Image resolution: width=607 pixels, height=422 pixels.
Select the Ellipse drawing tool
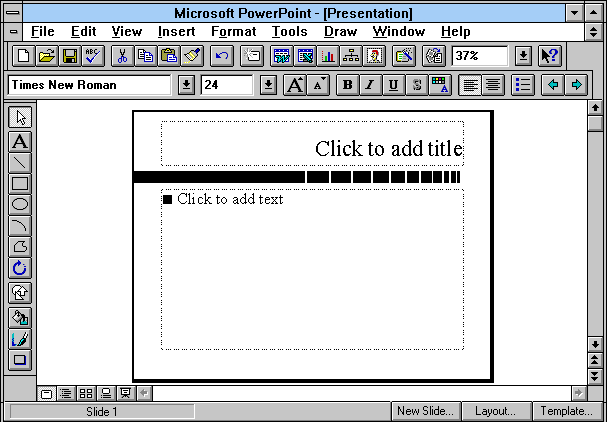click(x=19, y=204)
